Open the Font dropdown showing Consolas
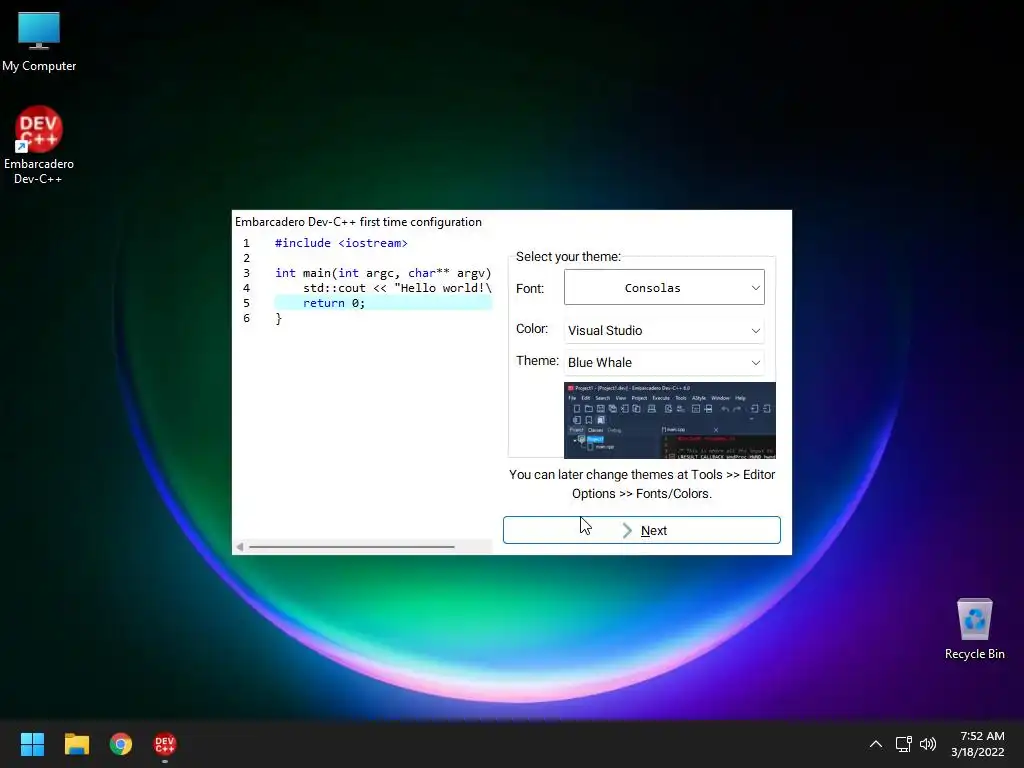 point(664,287)
